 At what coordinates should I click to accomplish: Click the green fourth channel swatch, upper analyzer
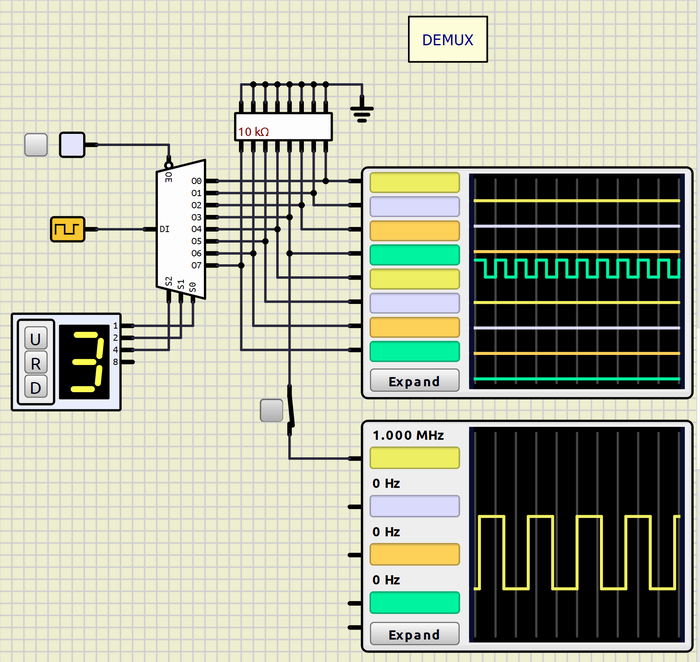pyautogui.click(x=414, y=255)
